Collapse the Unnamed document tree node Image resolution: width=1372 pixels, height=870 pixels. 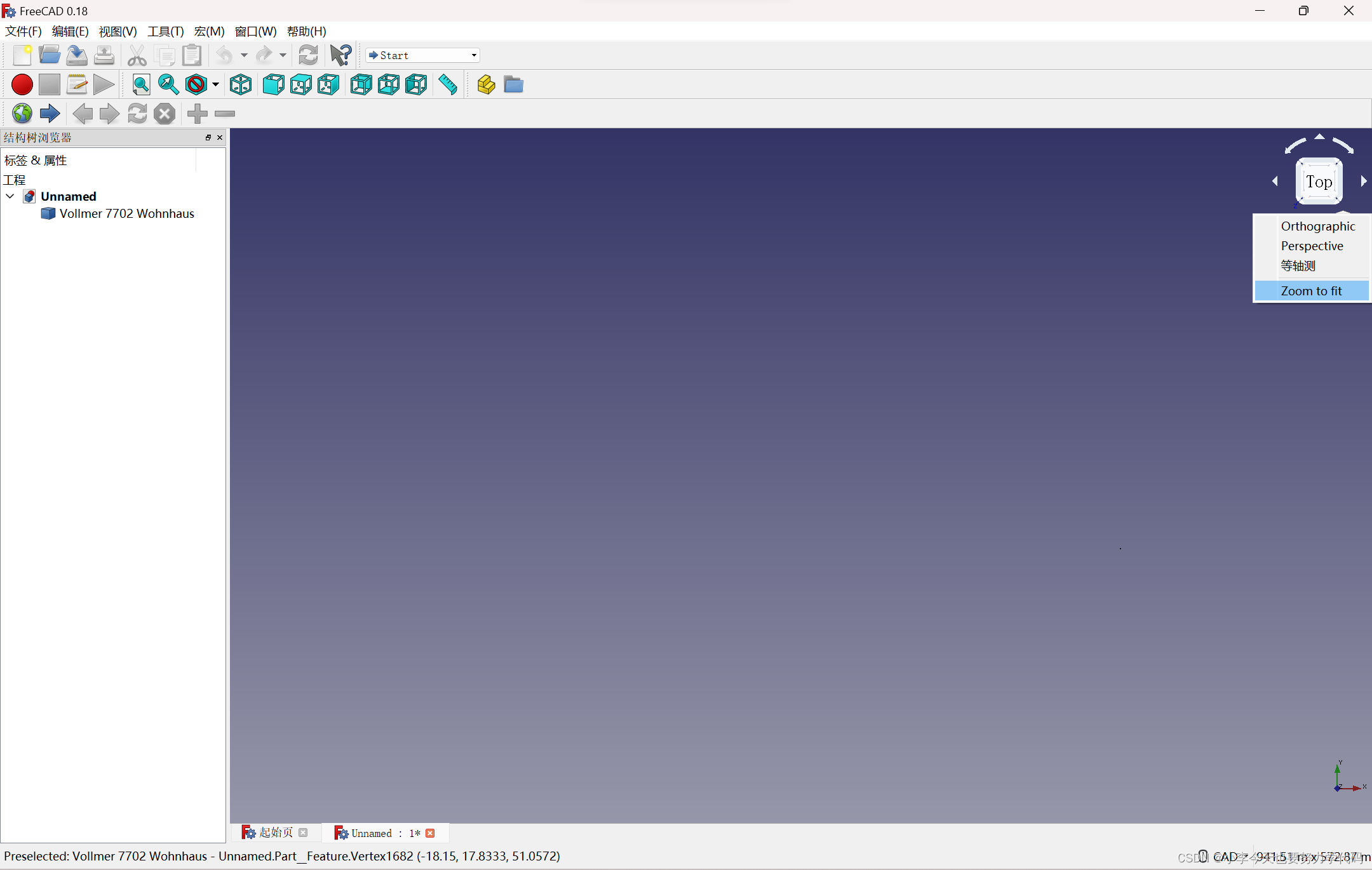(x=10, y=196)
